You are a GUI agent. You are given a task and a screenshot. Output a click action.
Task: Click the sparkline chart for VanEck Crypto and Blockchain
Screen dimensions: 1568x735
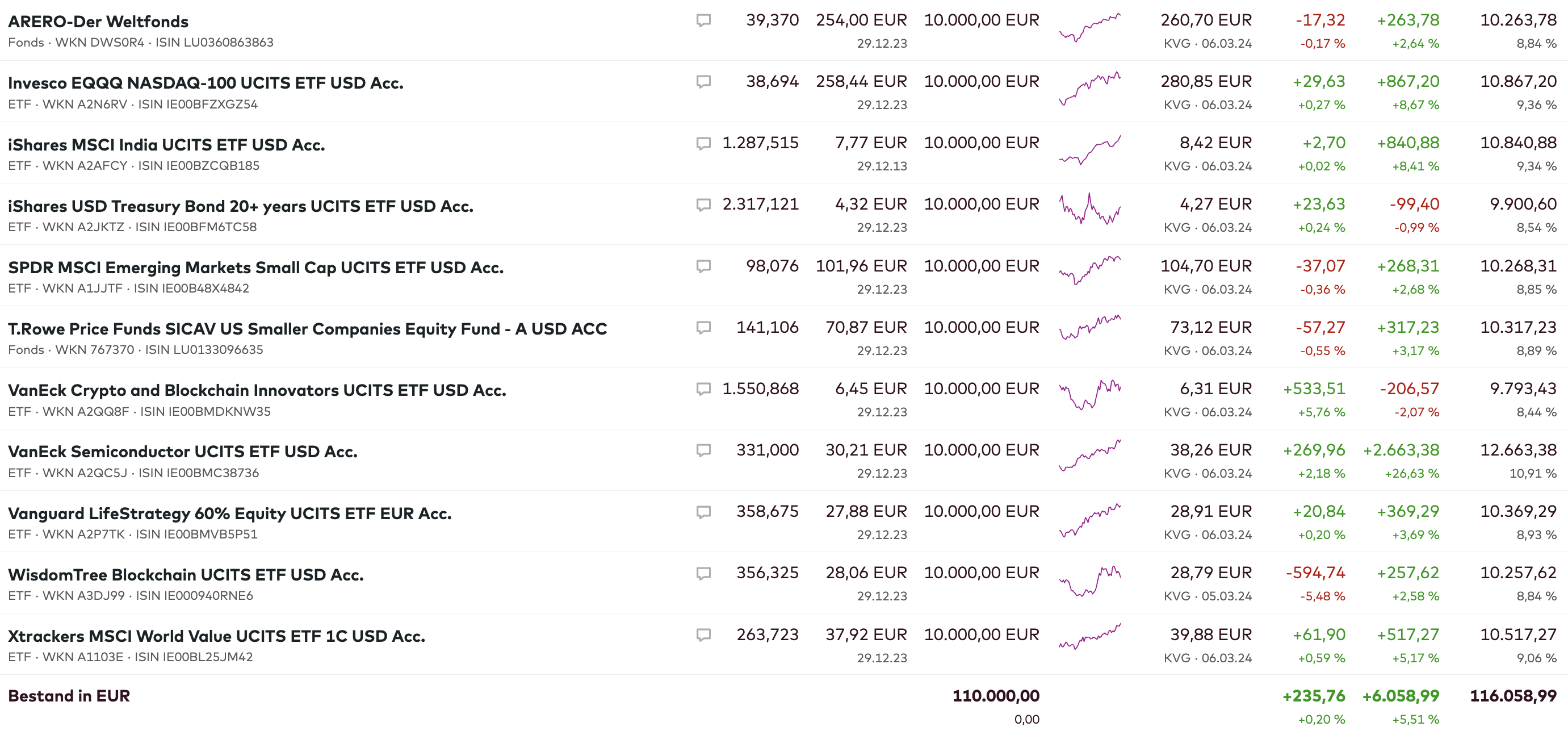pos(1089,395)
